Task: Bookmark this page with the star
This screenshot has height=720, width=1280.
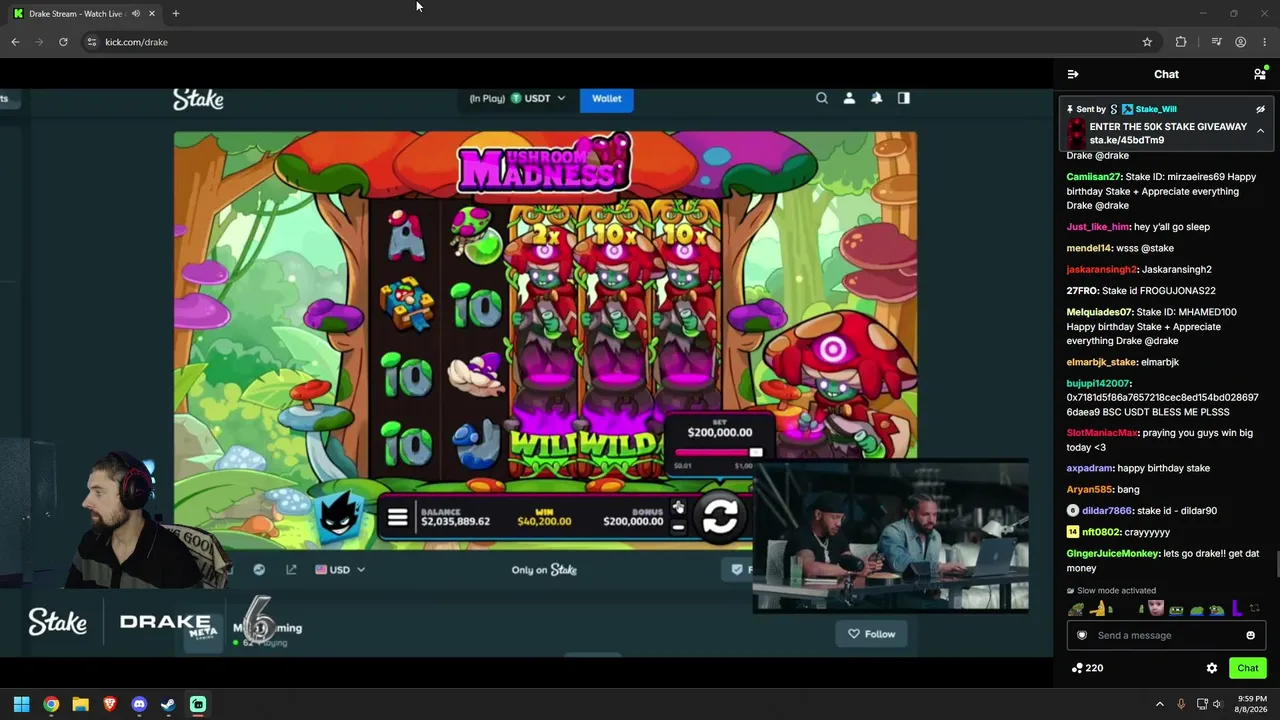Action: tap(1147, 42)
